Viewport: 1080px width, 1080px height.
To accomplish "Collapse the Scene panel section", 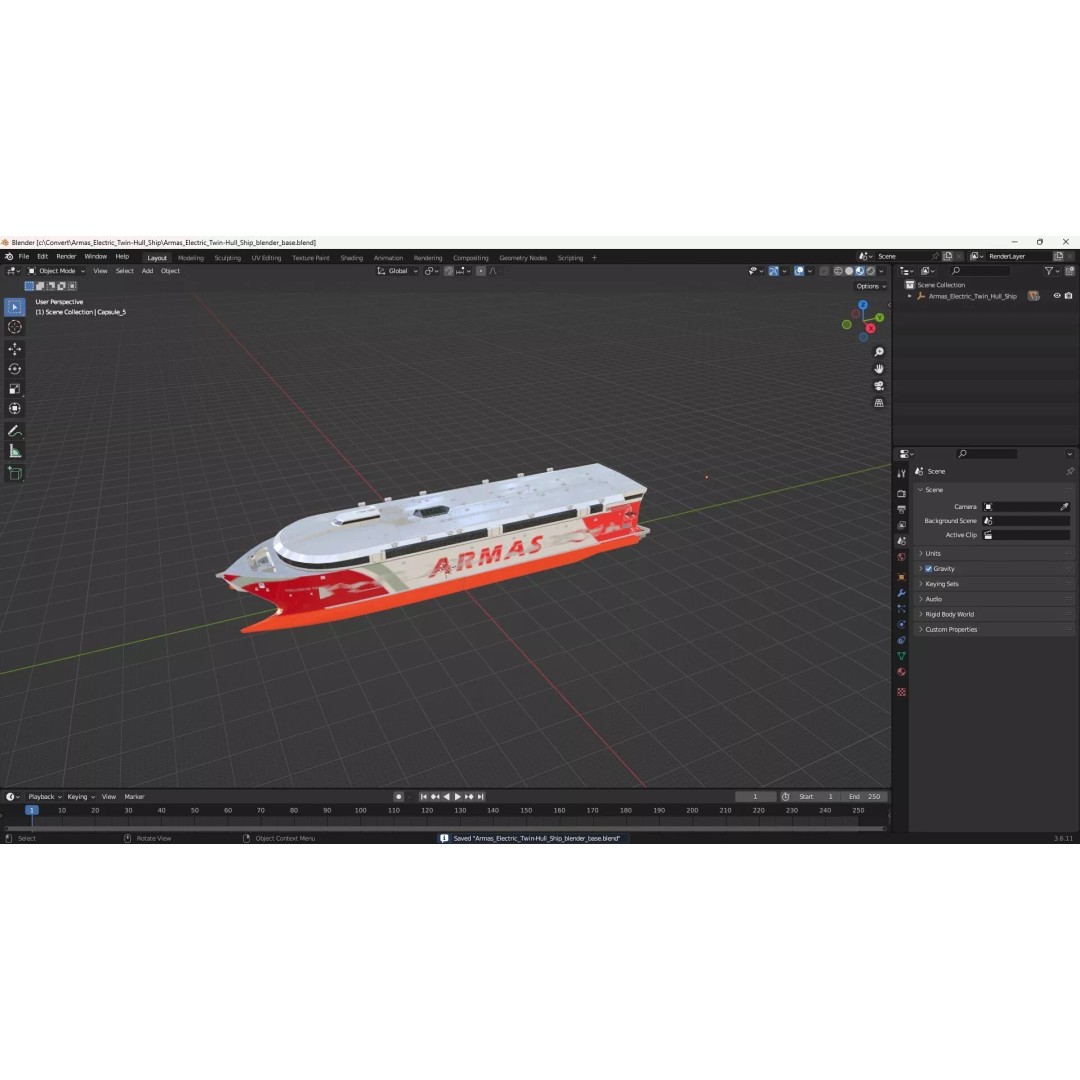I will (921, 490).
